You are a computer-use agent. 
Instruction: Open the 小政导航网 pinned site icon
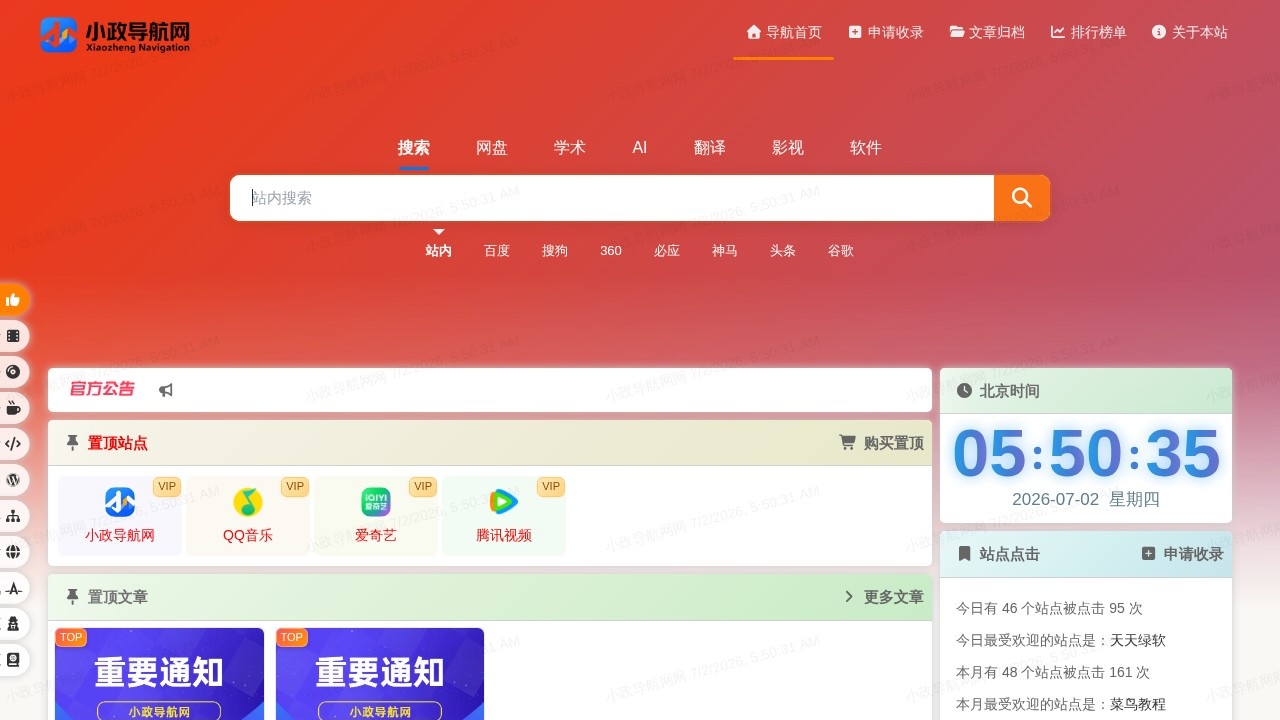point(120,502)
